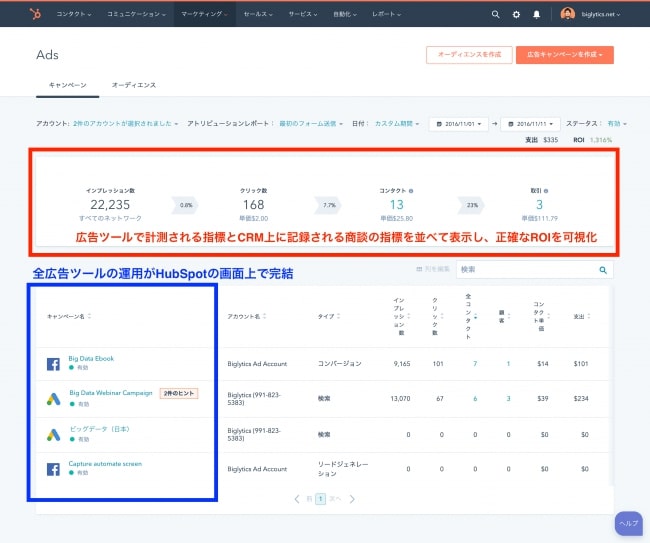The width and height of the screenshot is (650, 543).
Task: Click Google Ads icon for Big Data Webinar Campaign
Action: [53, 399]
